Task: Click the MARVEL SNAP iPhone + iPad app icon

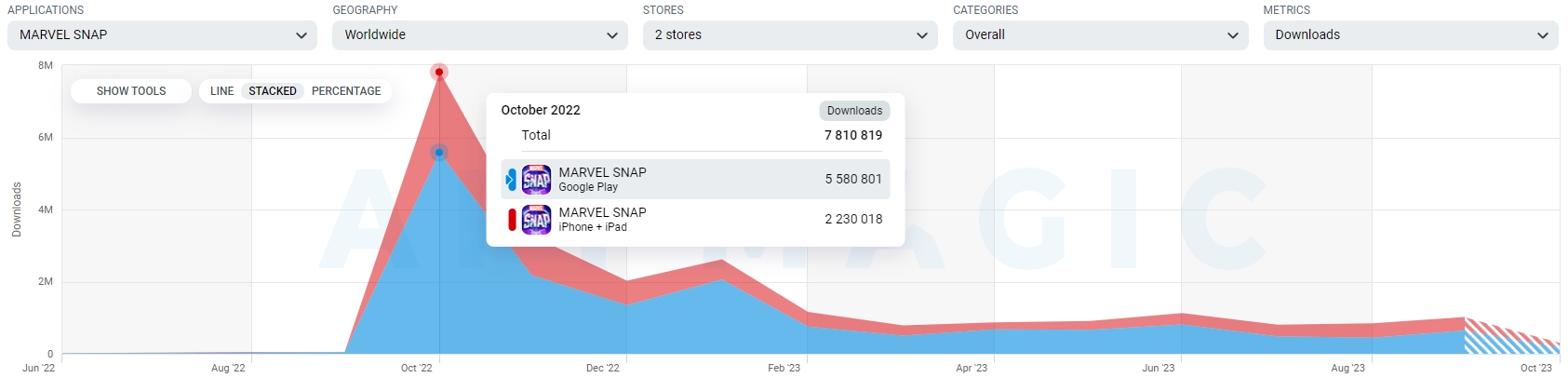Action: pos(536,220)
